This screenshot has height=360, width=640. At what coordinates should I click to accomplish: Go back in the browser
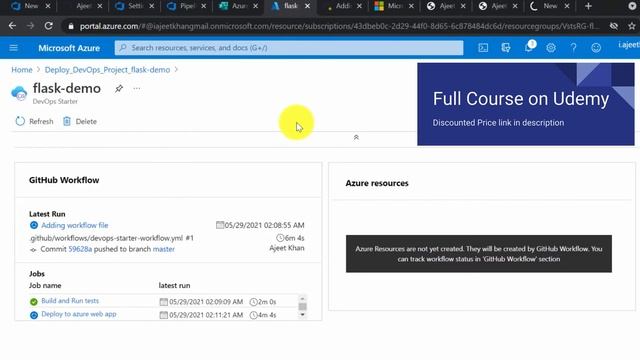[12, 26]
